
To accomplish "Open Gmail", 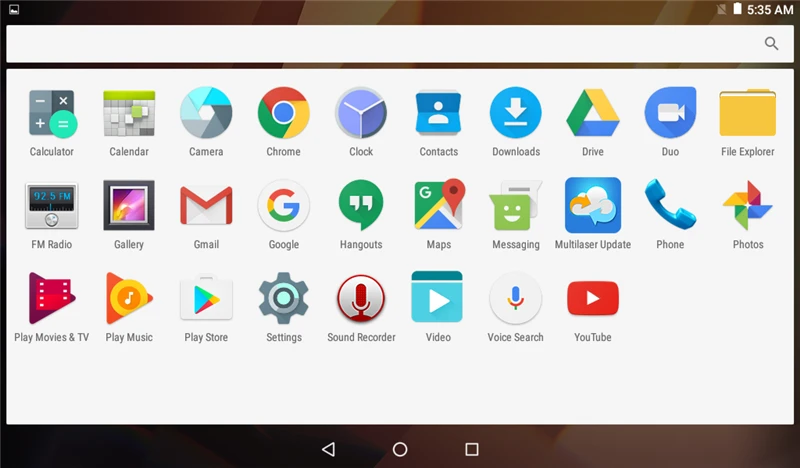I will point(206,206).
